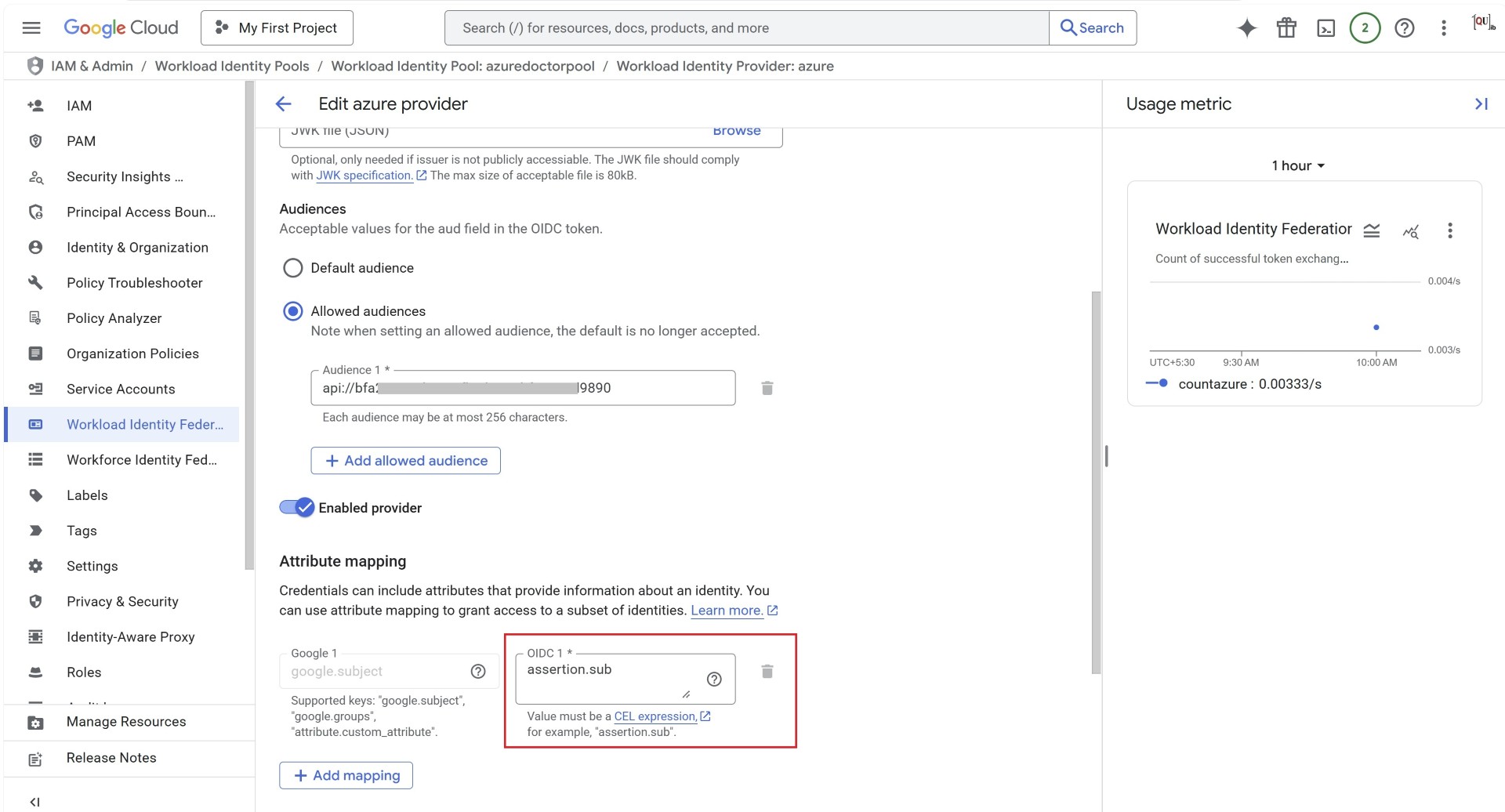Open Identity-Aware Proxy in sidebar
The height and width of the screenshot is (812, 1505).
click(130, 636)
